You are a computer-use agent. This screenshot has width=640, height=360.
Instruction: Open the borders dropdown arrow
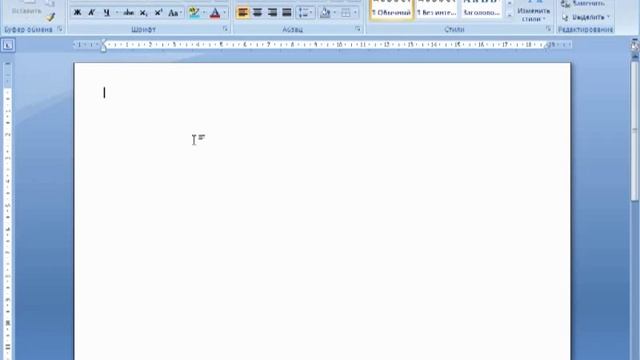click(355, 13)
